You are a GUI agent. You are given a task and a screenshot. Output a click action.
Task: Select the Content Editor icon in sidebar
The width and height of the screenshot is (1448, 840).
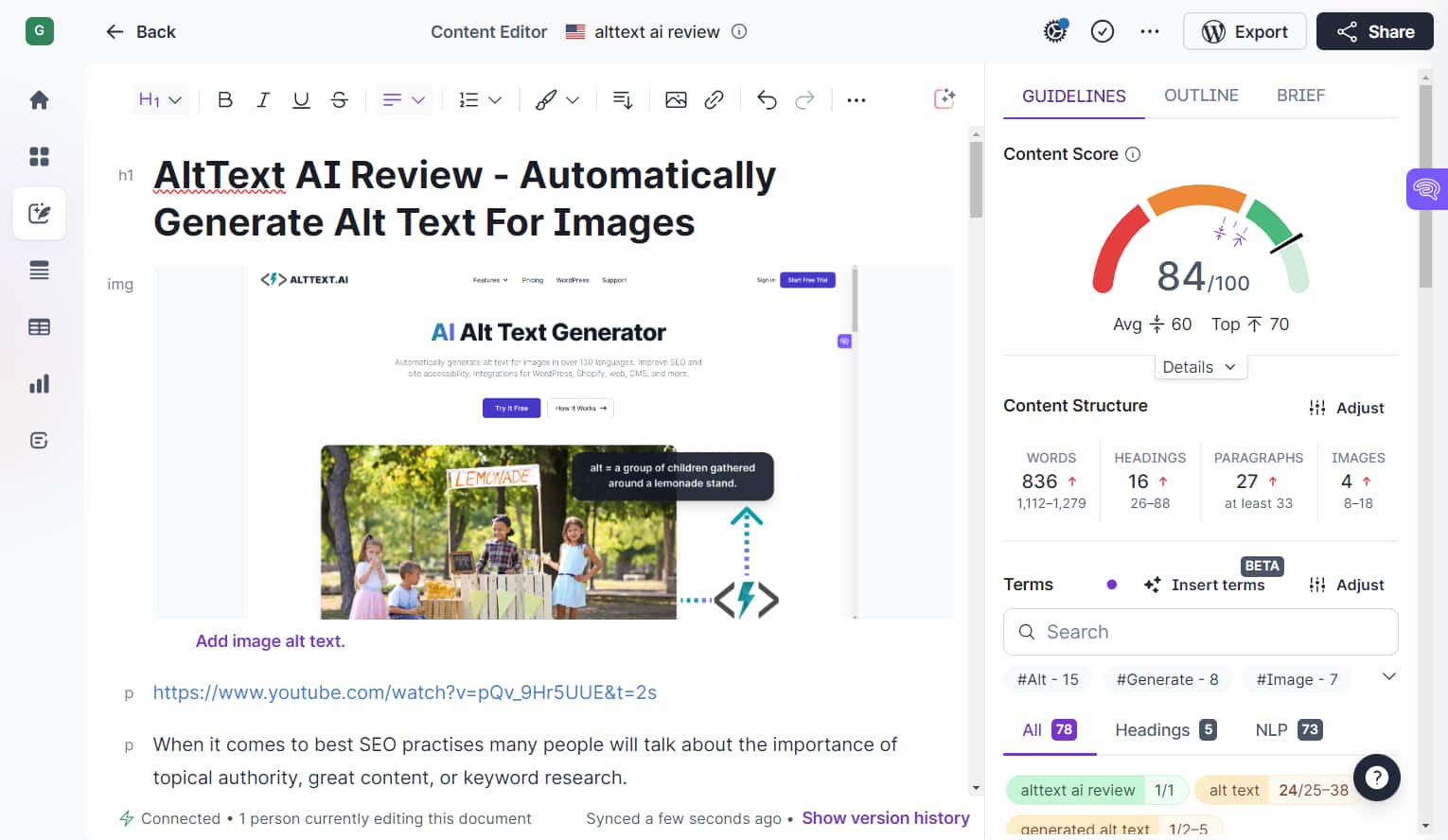click(39, 214)
